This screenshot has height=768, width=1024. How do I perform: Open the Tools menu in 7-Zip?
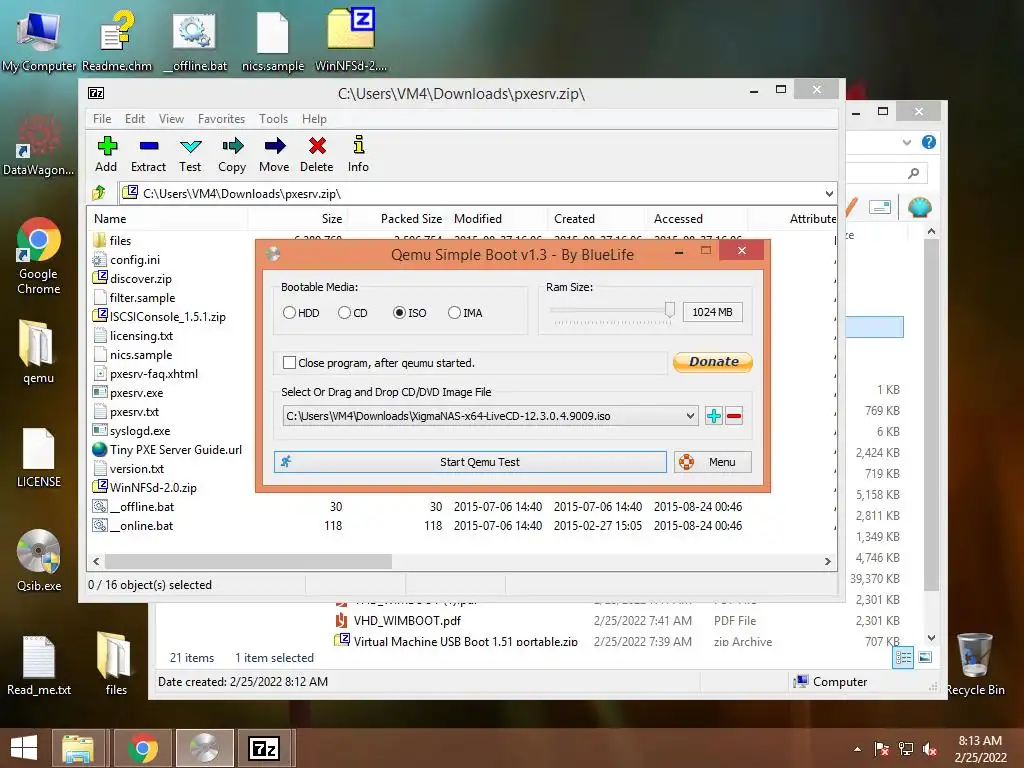pyautogui.click(x=273, y=119)
